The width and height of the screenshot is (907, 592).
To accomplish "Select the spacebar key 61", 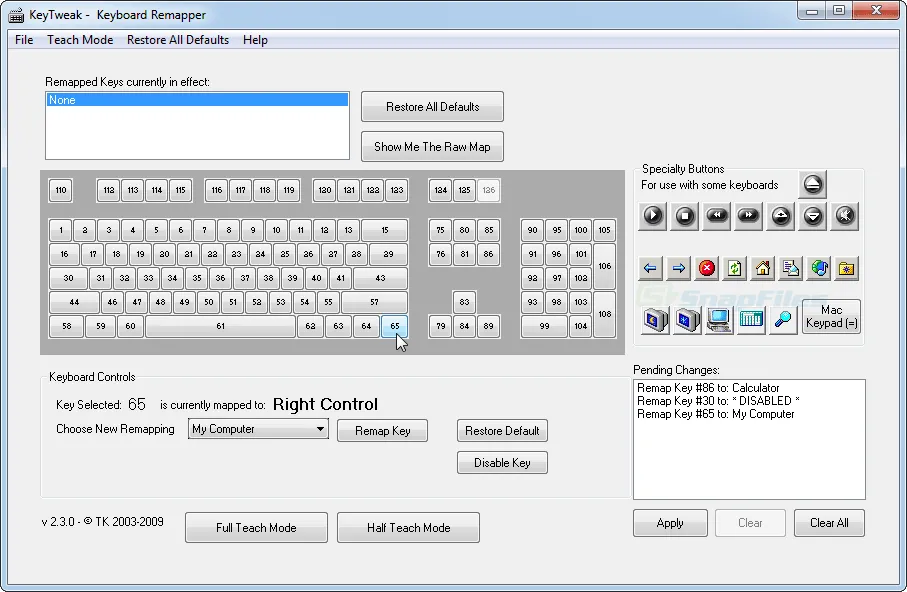I will pos(220,326).
